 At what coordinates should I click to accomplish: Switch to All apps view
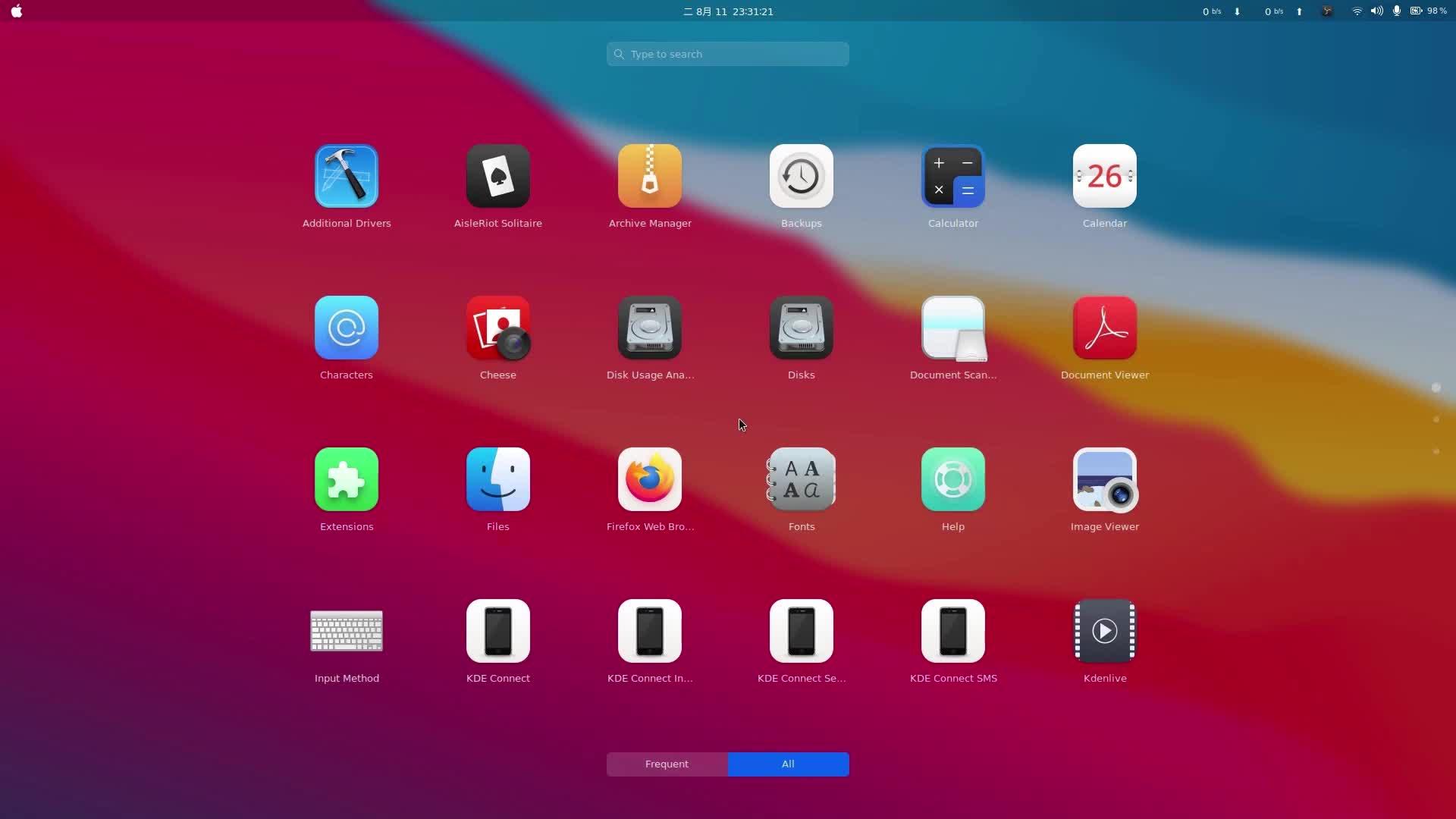pyautogui.click(x=788, y=764)
